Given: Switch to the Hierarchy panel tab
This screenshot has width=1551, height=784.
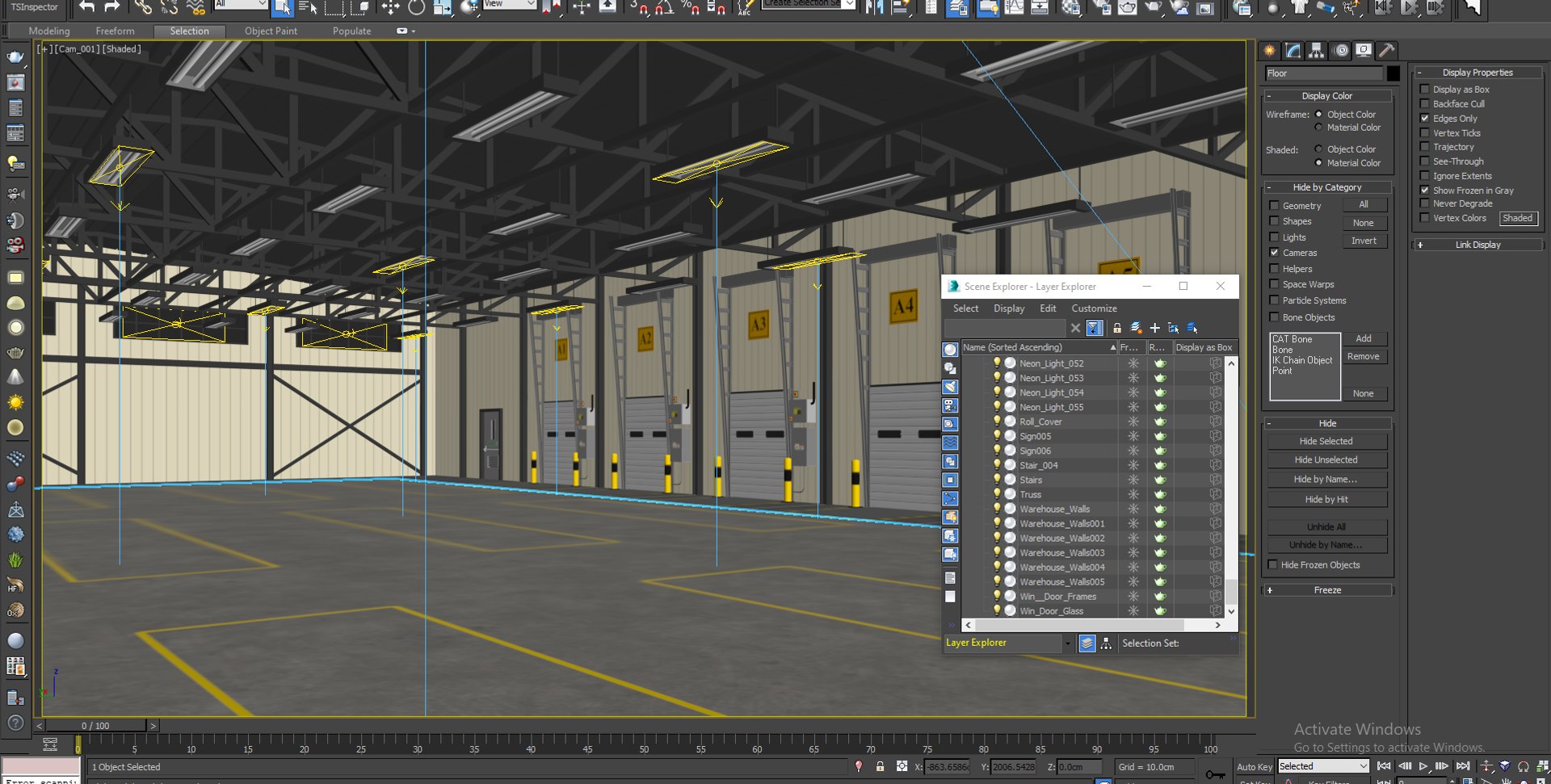Looking at the screenshot, I should 1317,50.
